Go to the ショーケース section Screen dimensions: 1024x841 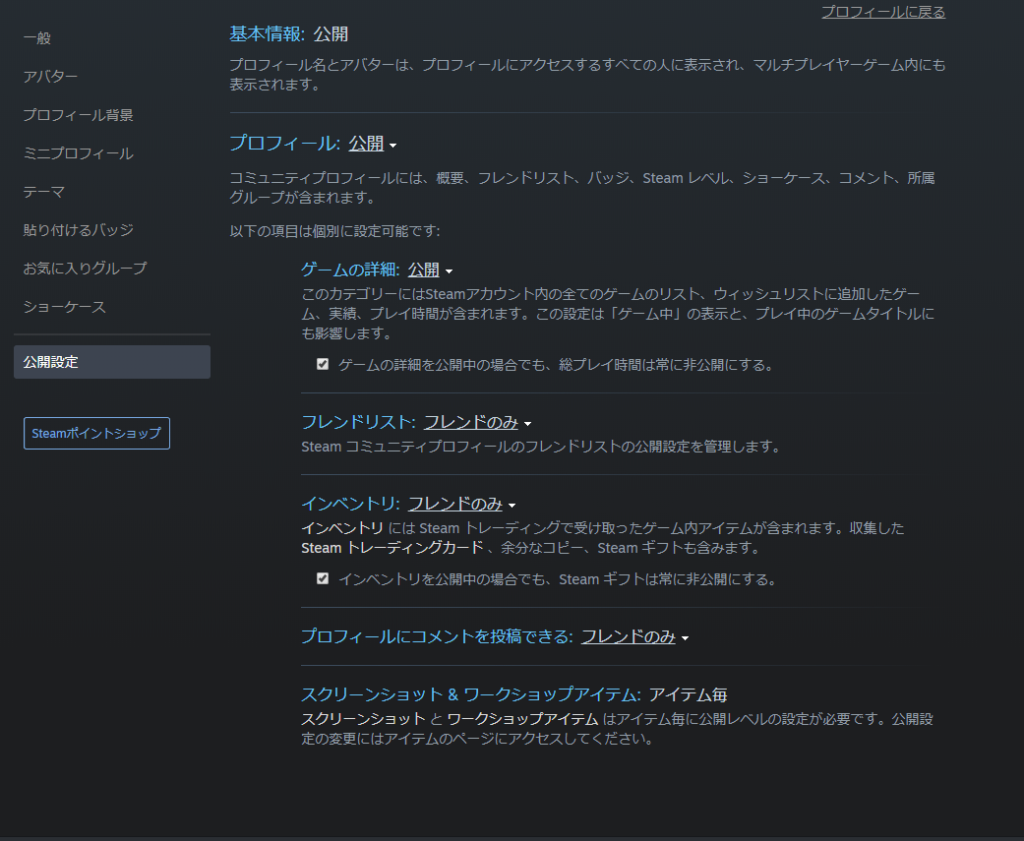[64, 307]
